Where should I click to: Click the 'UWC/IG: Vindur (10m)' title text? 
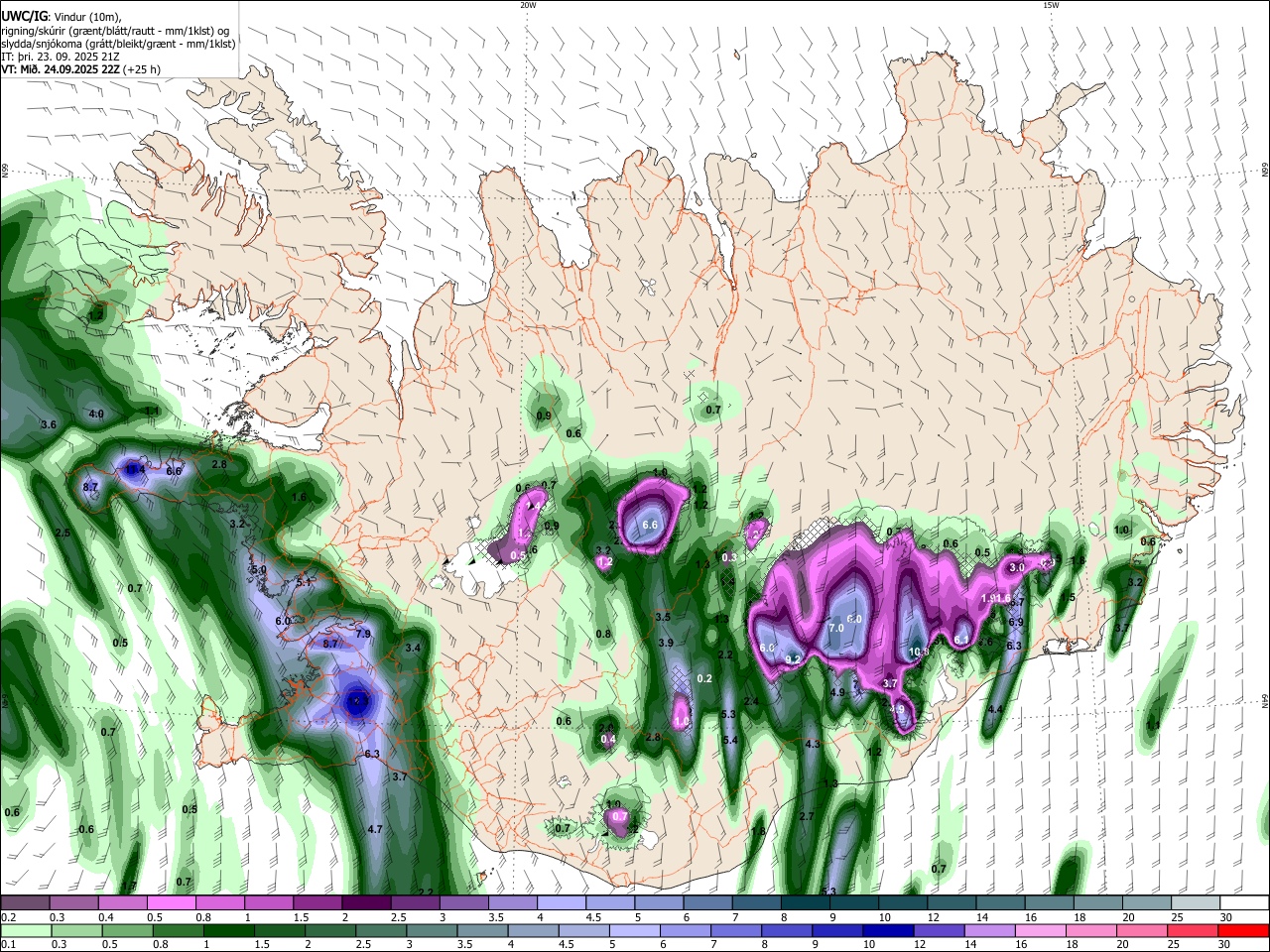pyautogui.click(x=62, y=16)
